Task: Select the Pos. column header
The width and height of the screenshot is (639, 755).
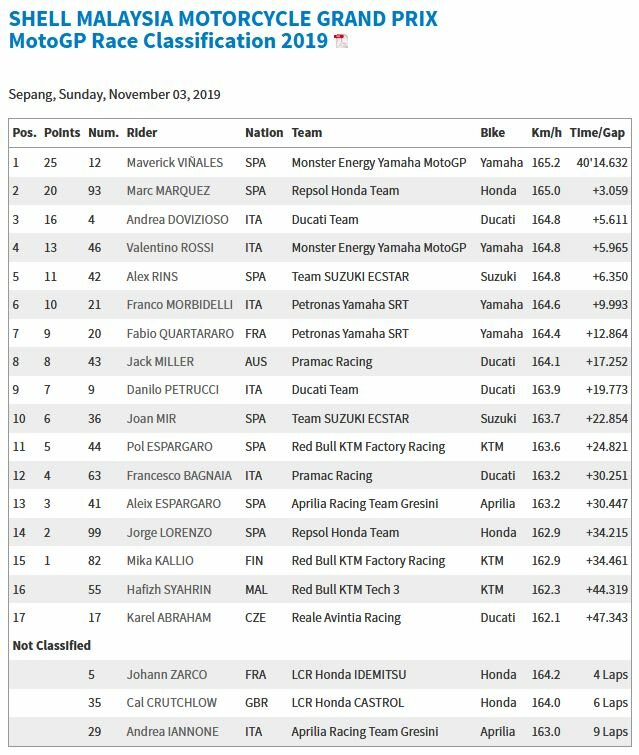Action: [25, 133]
